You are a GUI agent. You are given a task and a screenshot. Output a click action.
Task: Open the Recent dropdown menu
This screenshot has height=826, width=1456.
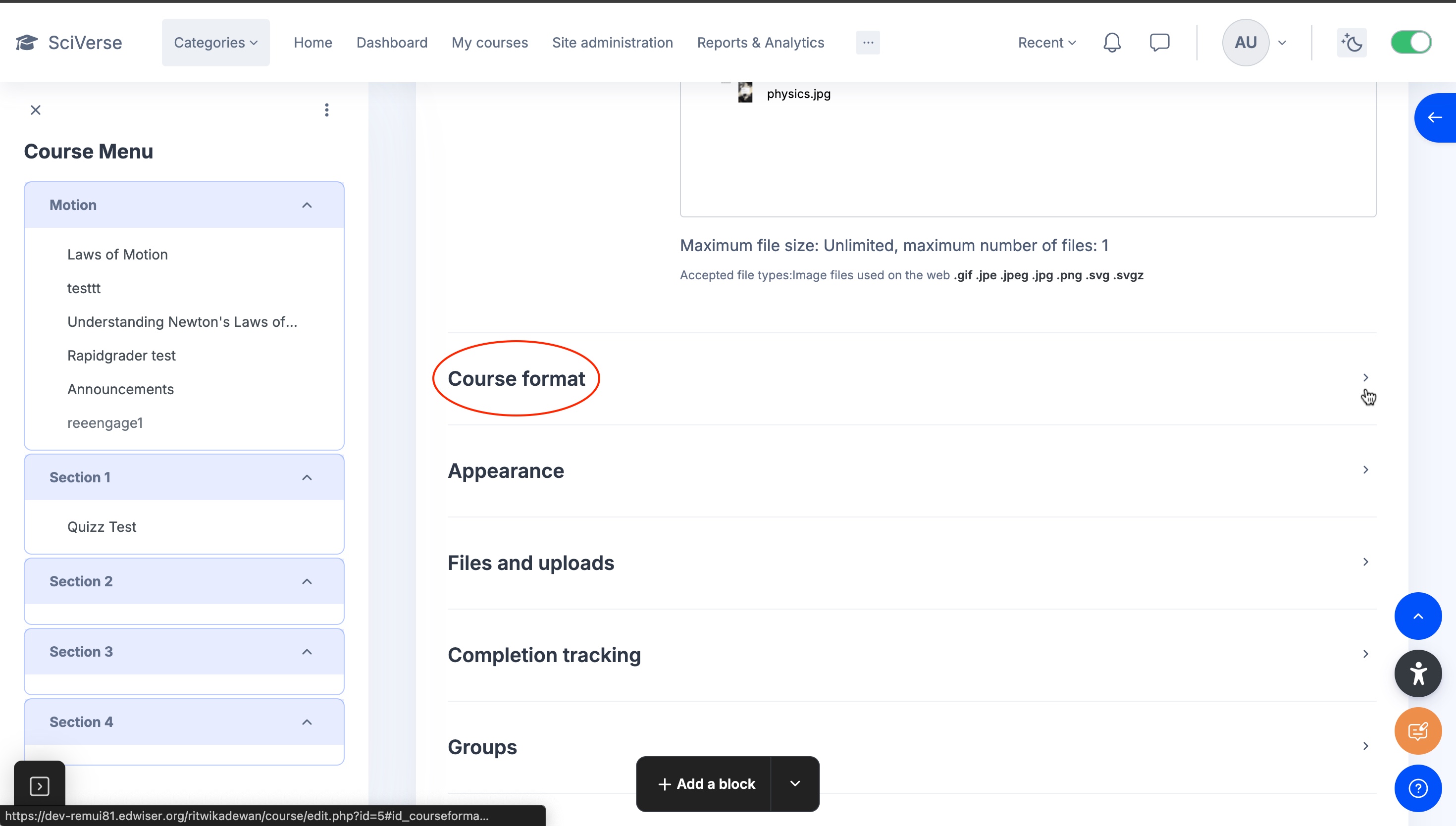[x=1046, y=43]
